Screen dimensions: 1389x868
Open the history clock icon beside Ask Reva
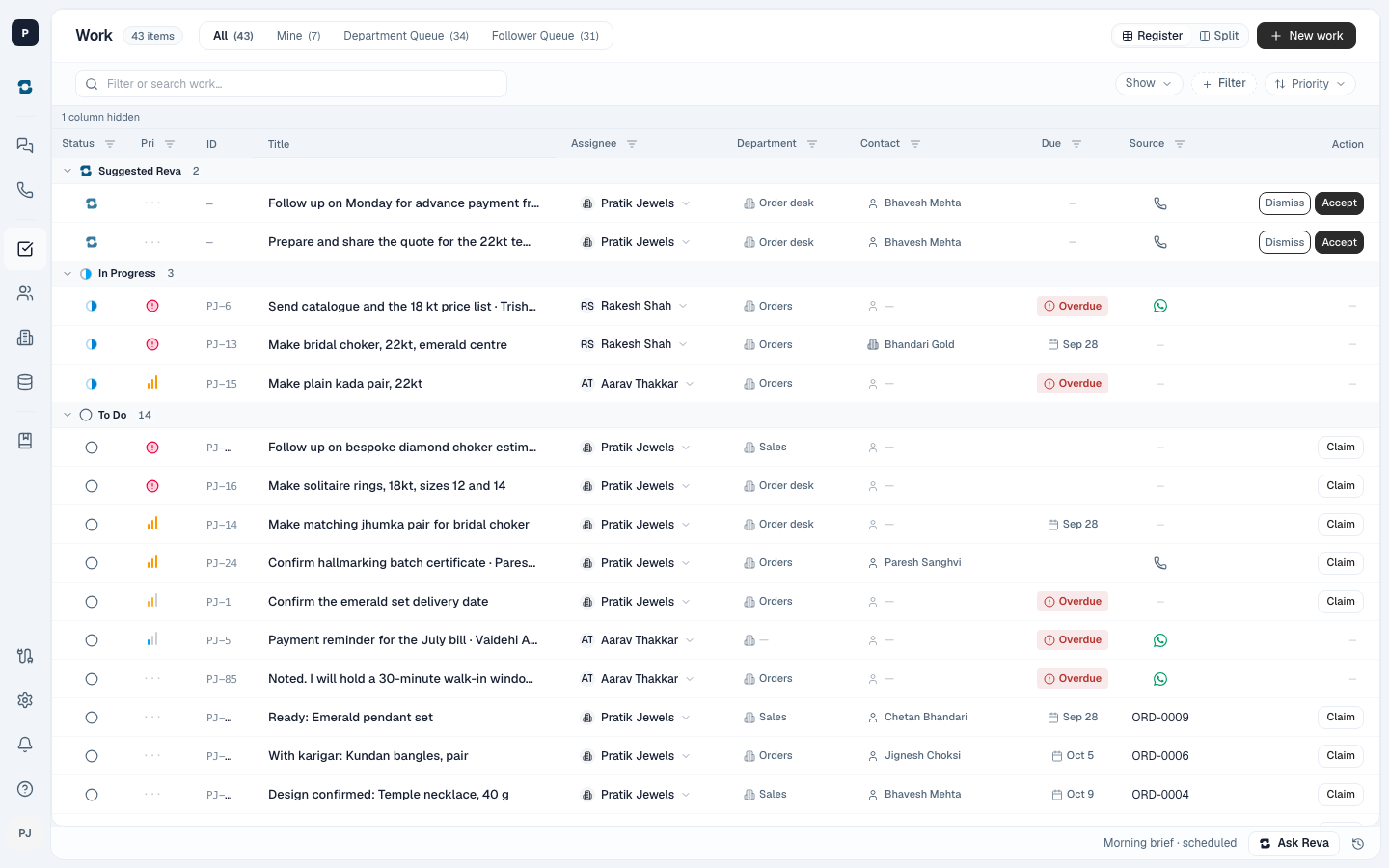tap(1358, 844)
